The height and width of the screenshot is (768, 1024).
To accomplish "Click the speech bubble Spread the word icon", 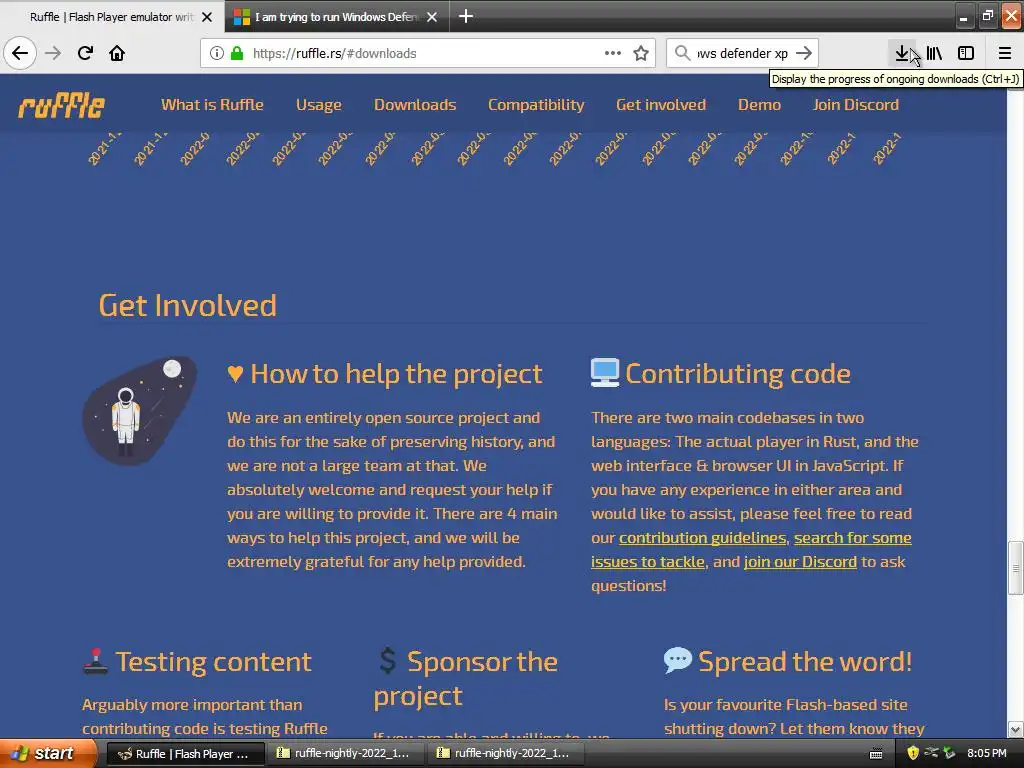I will (x=677, y=660).
